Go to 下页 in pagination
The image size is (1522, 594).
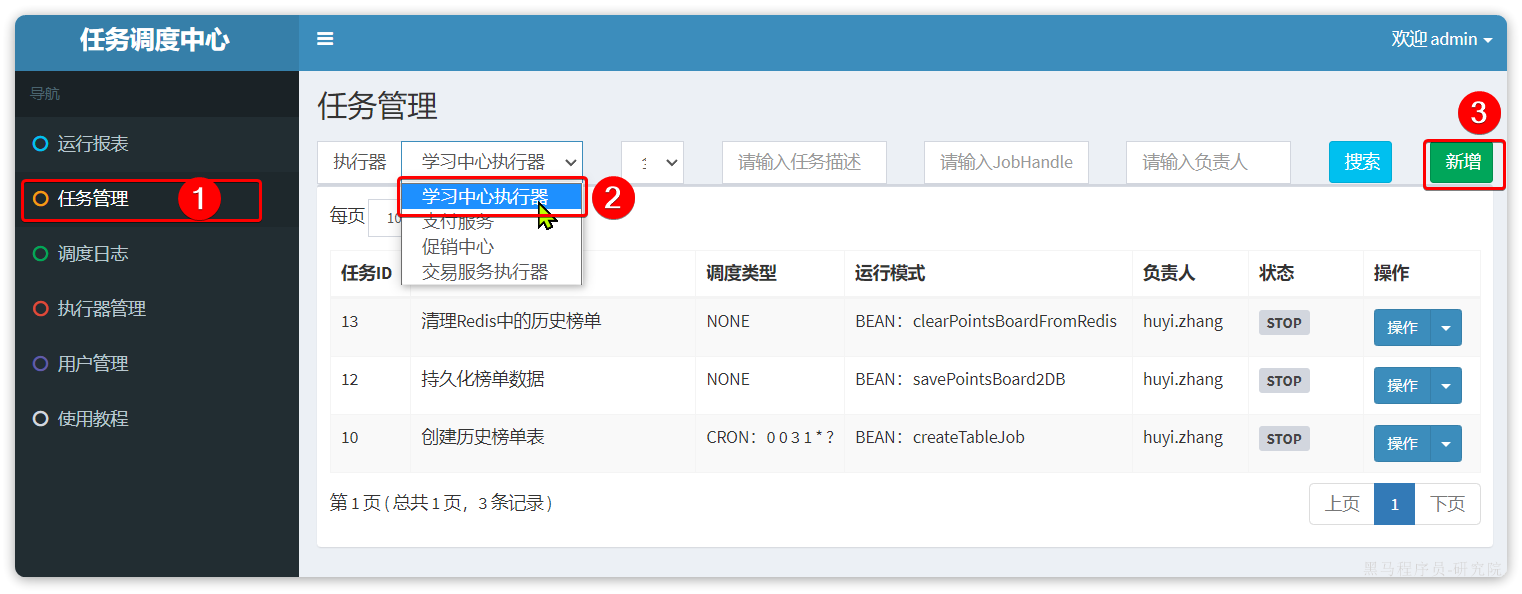click(1447, 504)
